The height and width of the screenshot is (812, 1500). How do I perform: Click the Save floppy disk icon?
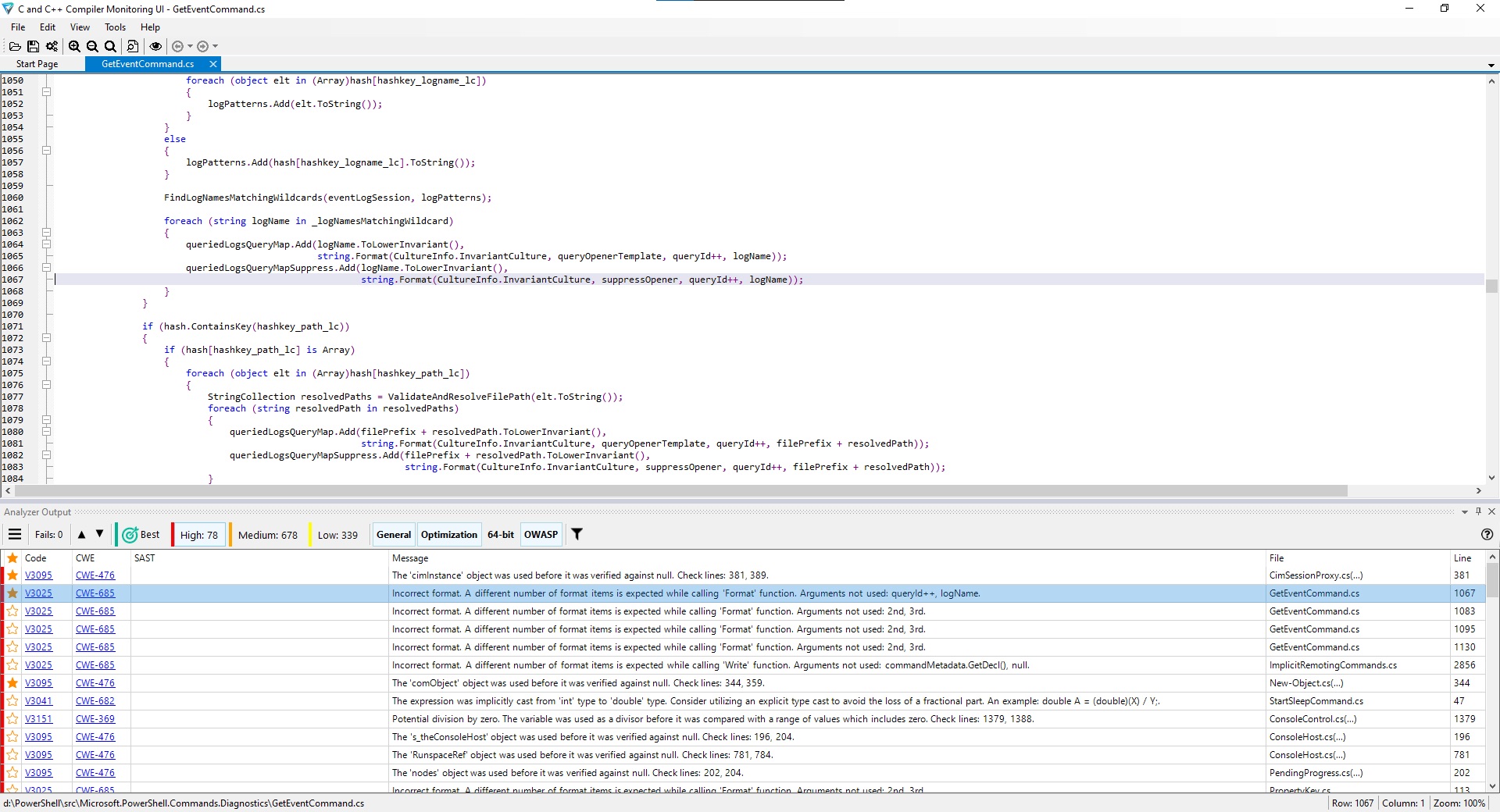click(33, 46)
